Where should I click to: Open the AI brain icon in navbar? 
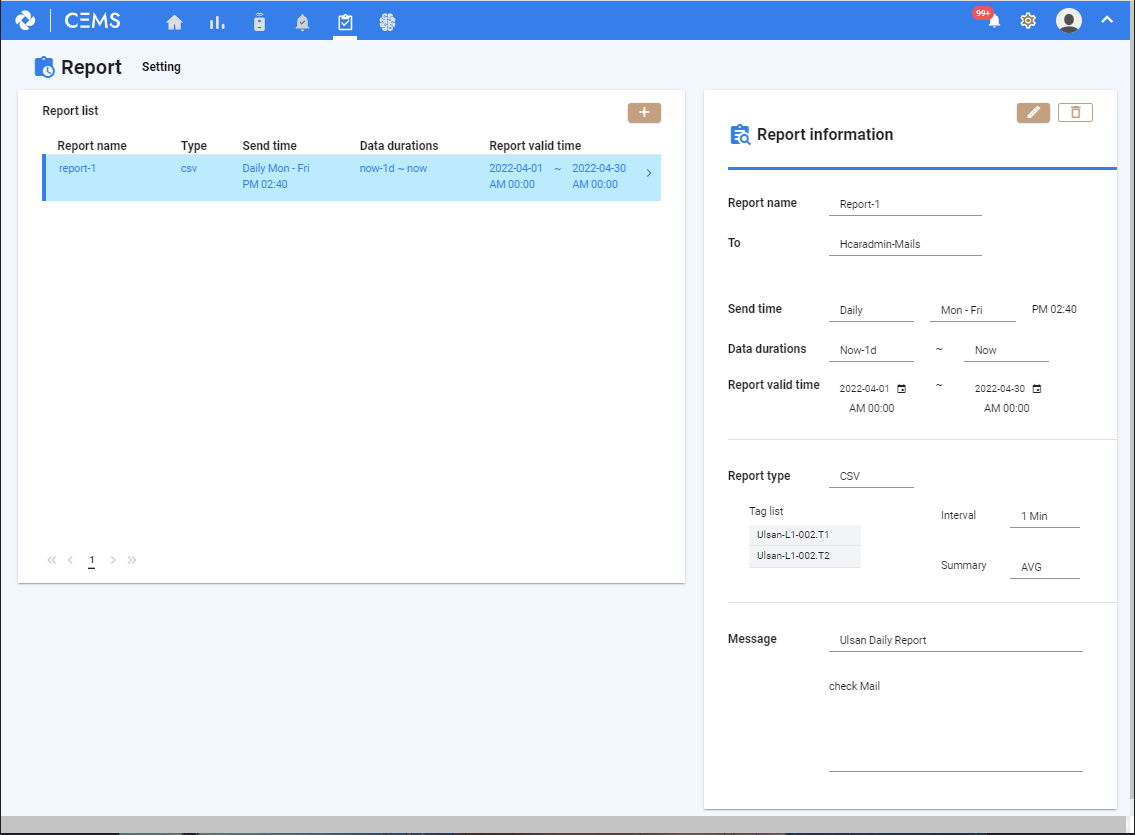point(388,22)
